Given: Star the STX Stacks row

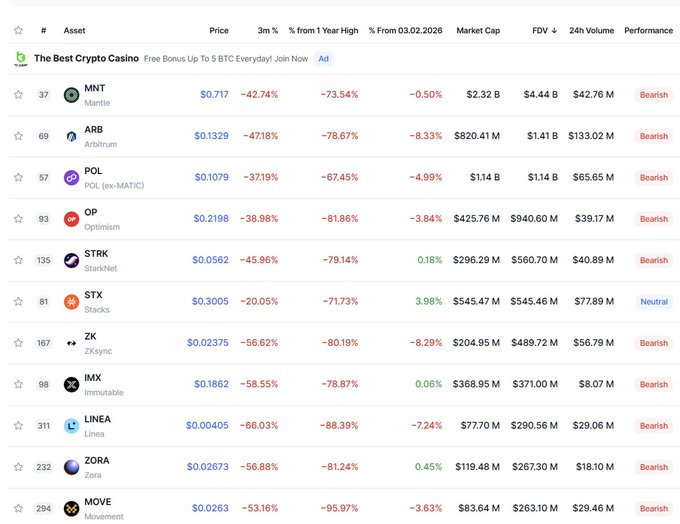Looking at the screenshot, I should 18,302.
